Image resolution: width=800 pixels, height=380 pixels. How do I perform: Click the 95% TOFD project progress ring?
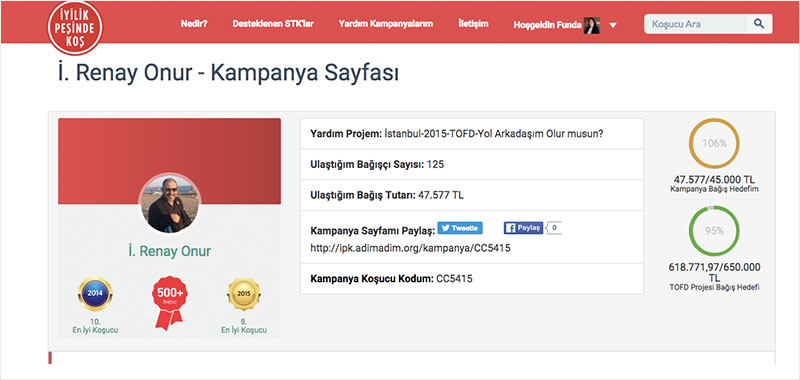714,231
